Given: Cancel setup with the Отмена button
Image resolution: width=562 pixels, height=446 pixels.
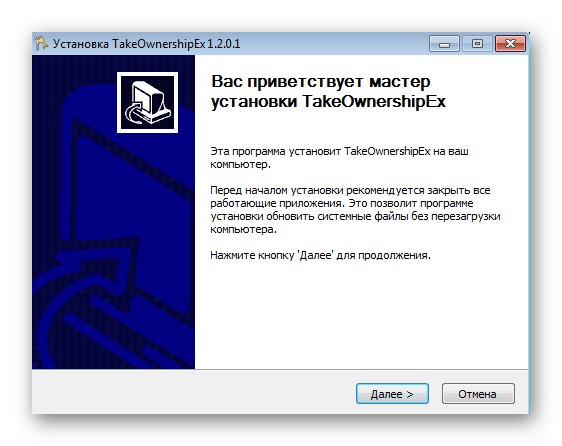Looking at the screenshot, I should 478,394.
